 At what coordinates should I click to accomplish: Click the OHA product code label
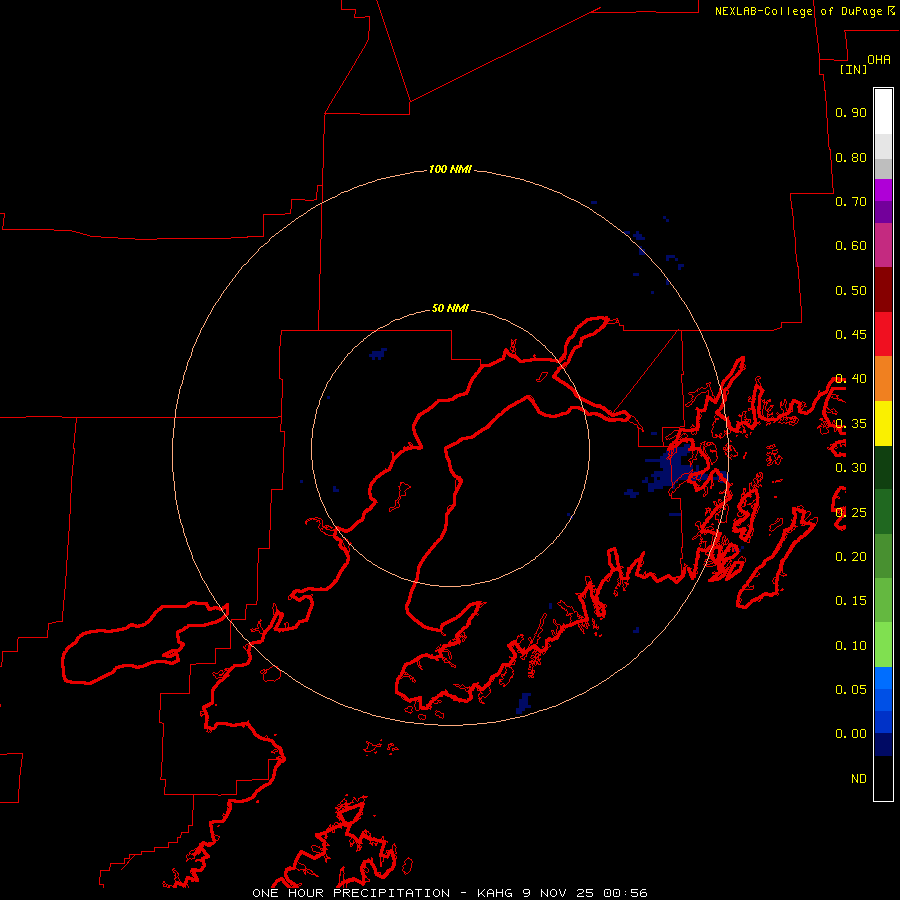(879, 60)
